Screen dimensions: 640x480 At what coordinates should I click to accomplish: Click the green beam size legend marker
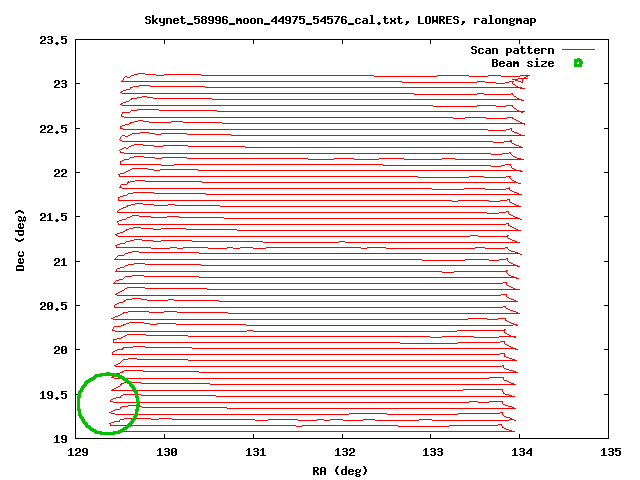[x=578, y=63]
